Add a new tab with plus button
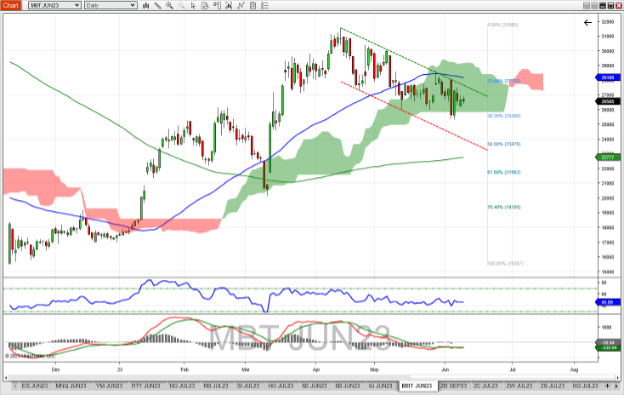The width and height of the screenshot is (624, 396). pyautogui.click(x=607, y=386)
